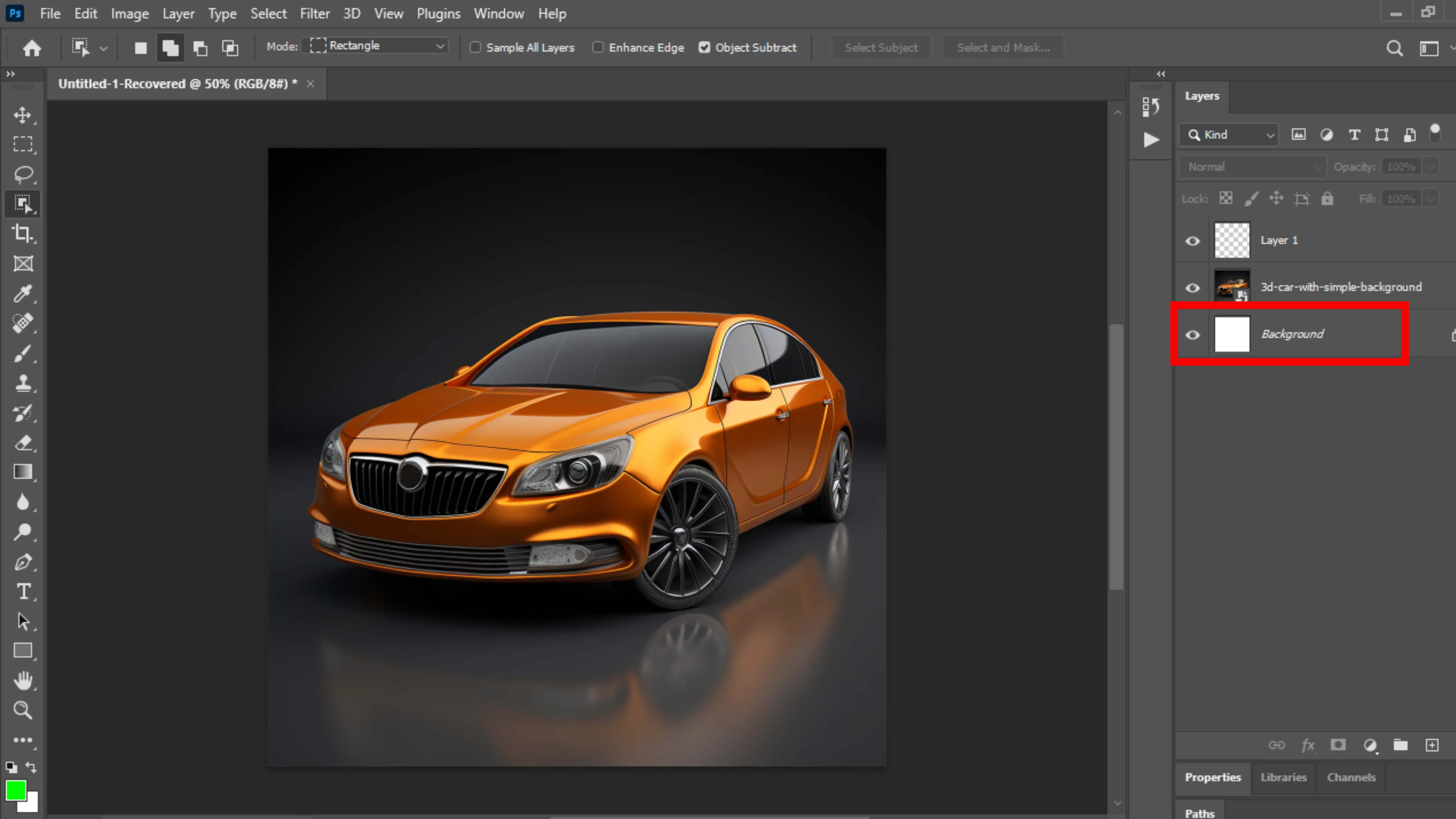This screenshot has height=819, width=1456.
Task: Choose Add to Selection mode icon
Action: pos(171,48)
